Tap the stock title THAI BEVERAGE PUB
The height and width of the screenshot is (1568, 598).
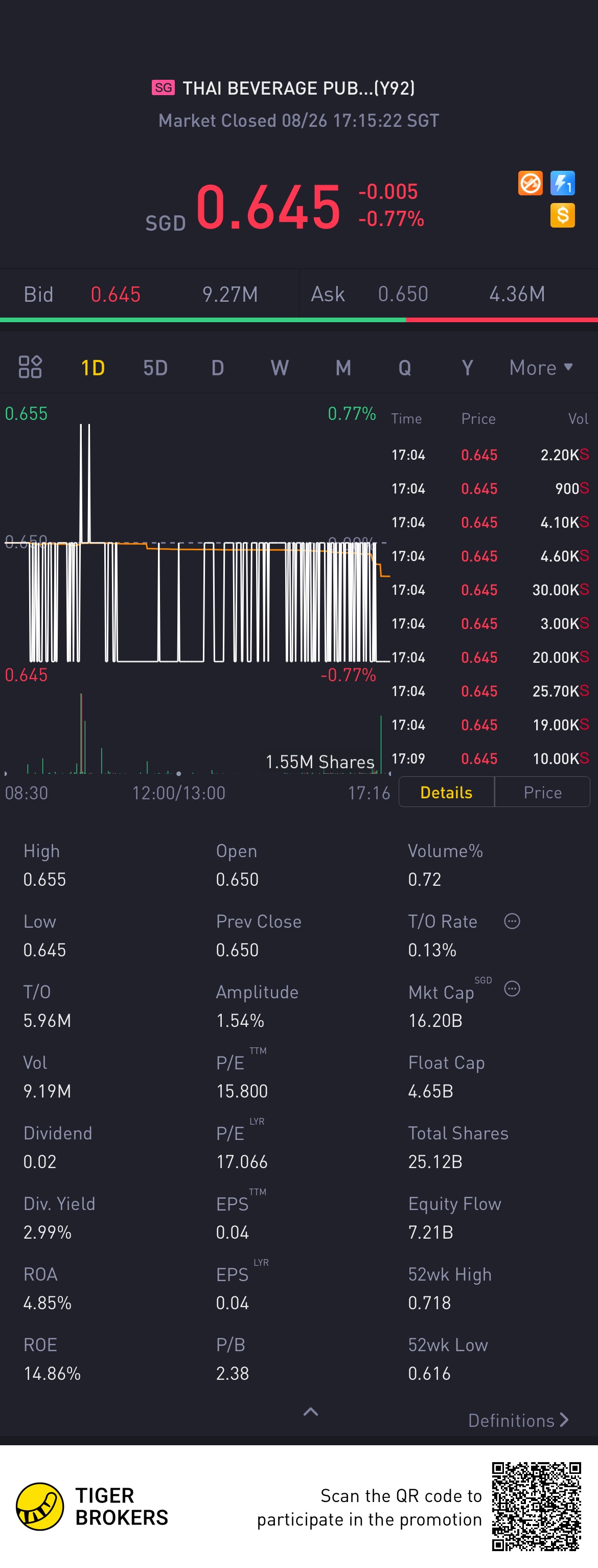point(298,88)
